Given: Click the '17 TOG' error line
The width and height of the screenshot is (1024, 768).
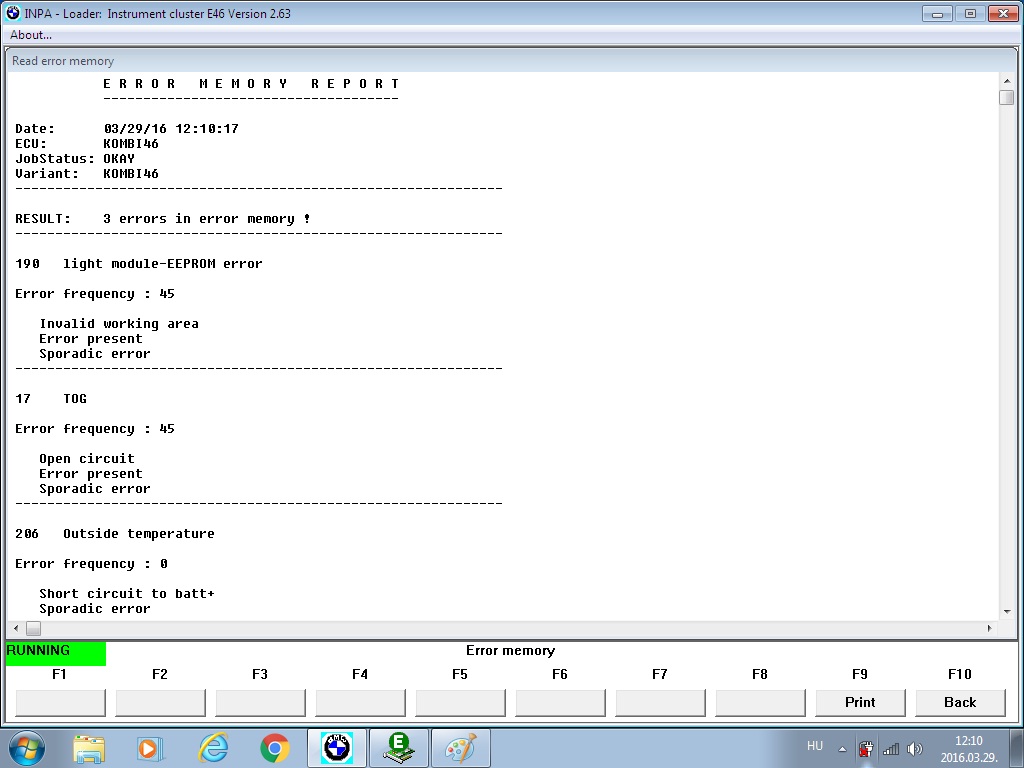Looking at the screenshot, I should click(x=51, y=399).
